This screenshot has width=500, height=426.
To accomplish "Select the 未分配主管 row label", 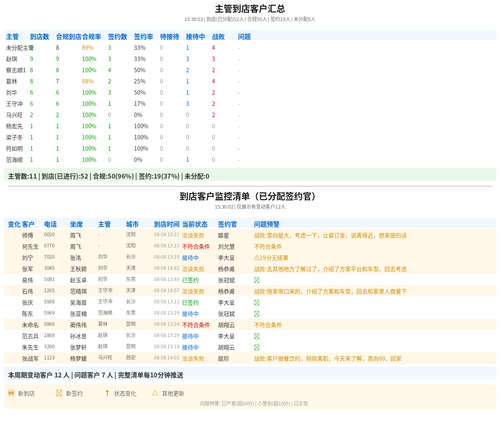I will [x=20, y=48].
